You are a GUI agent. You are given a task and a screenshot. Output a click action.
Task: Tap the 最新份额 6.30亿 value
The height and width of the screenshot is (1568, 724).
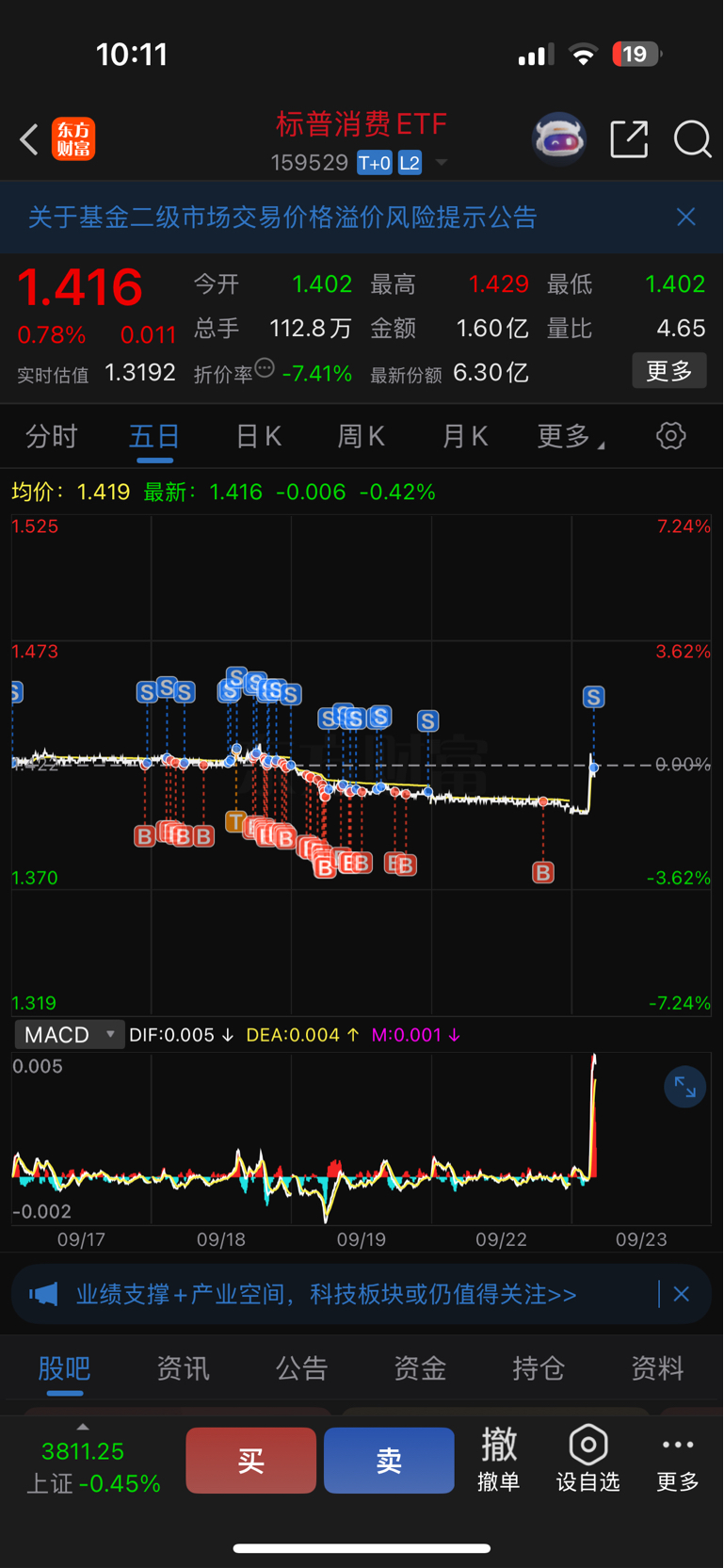pos(491,373)
